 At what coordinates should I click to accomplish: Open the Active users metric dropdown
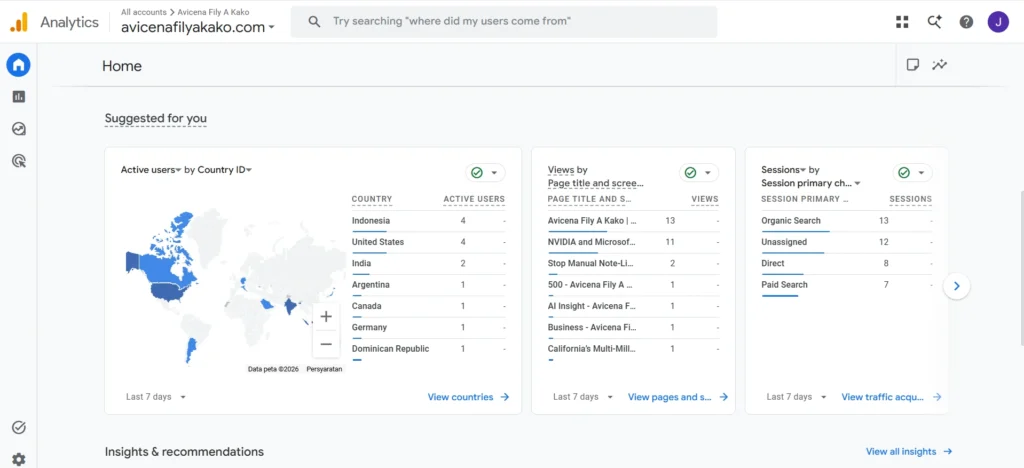pyautogui.click(x=151, y=170)
